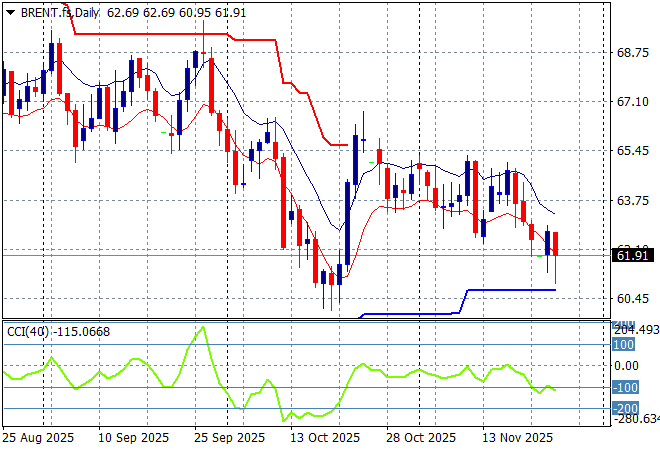
Task: Click the 60.45 price scale label
Action: coord(633,298)
